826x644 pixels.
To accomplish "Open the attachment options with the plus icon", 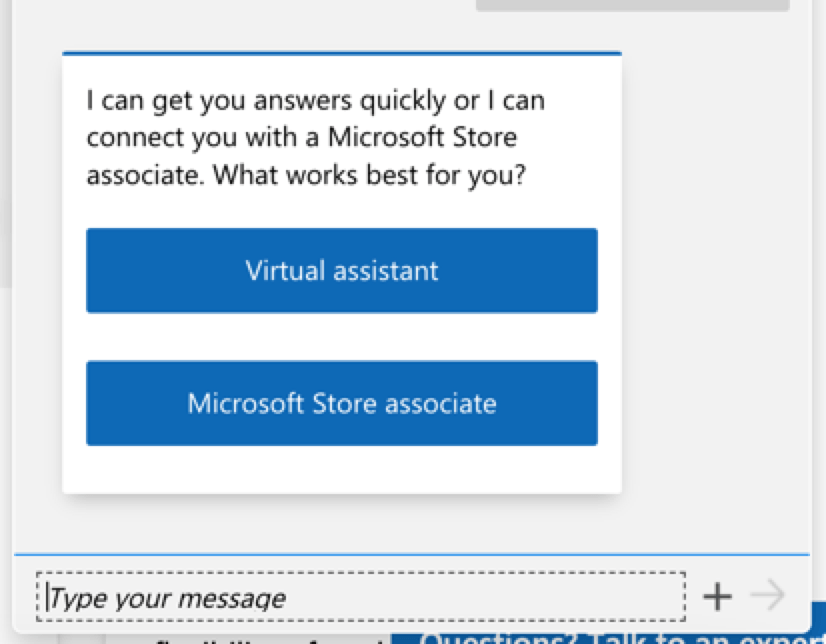I will [717, 596].
